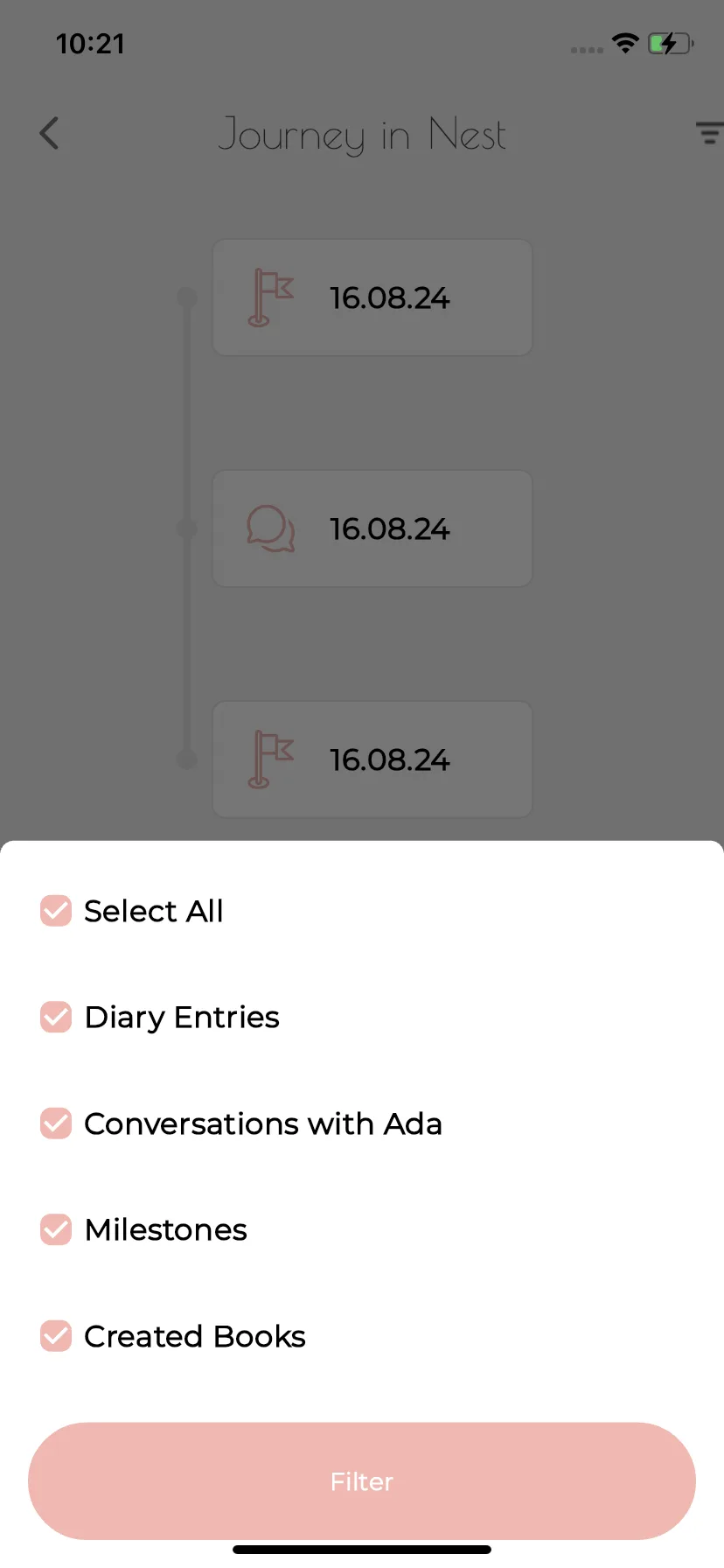Open the first 16.08.24 milestone card
Image resolution: width=724 pixels, height=1568 pixels.
tap(372, 297)
